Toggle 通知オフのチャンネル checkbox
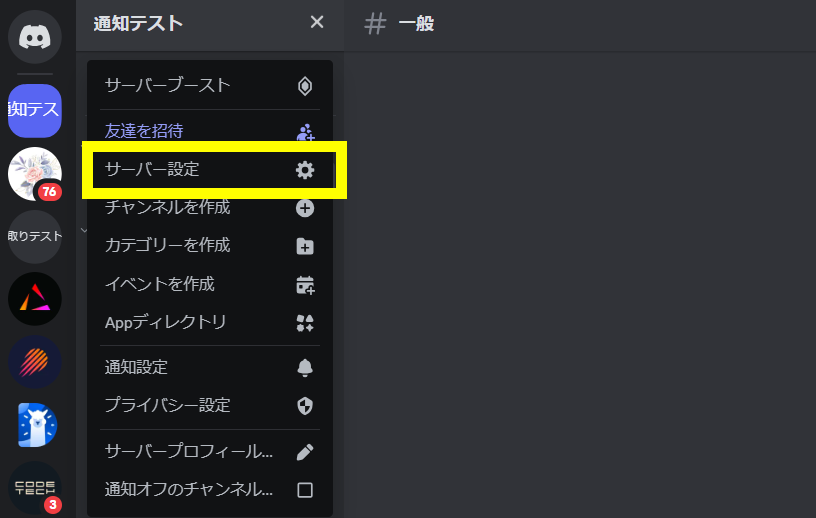 (x=305, y=490)
